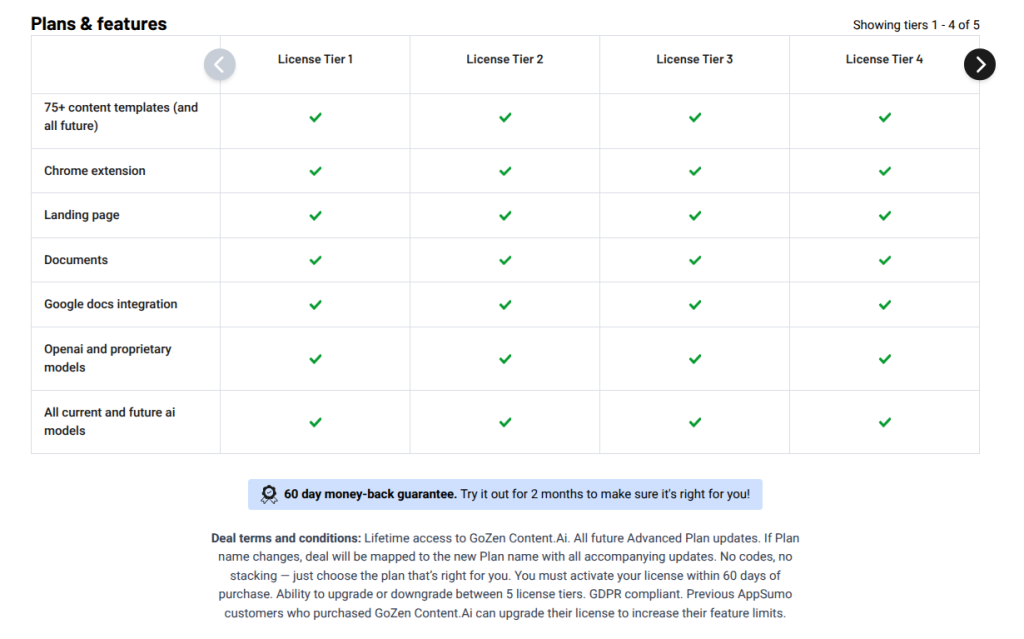Click Tier 3 checkmark for Documents
Screen dimensions: 1024x639
coord(695,260)
